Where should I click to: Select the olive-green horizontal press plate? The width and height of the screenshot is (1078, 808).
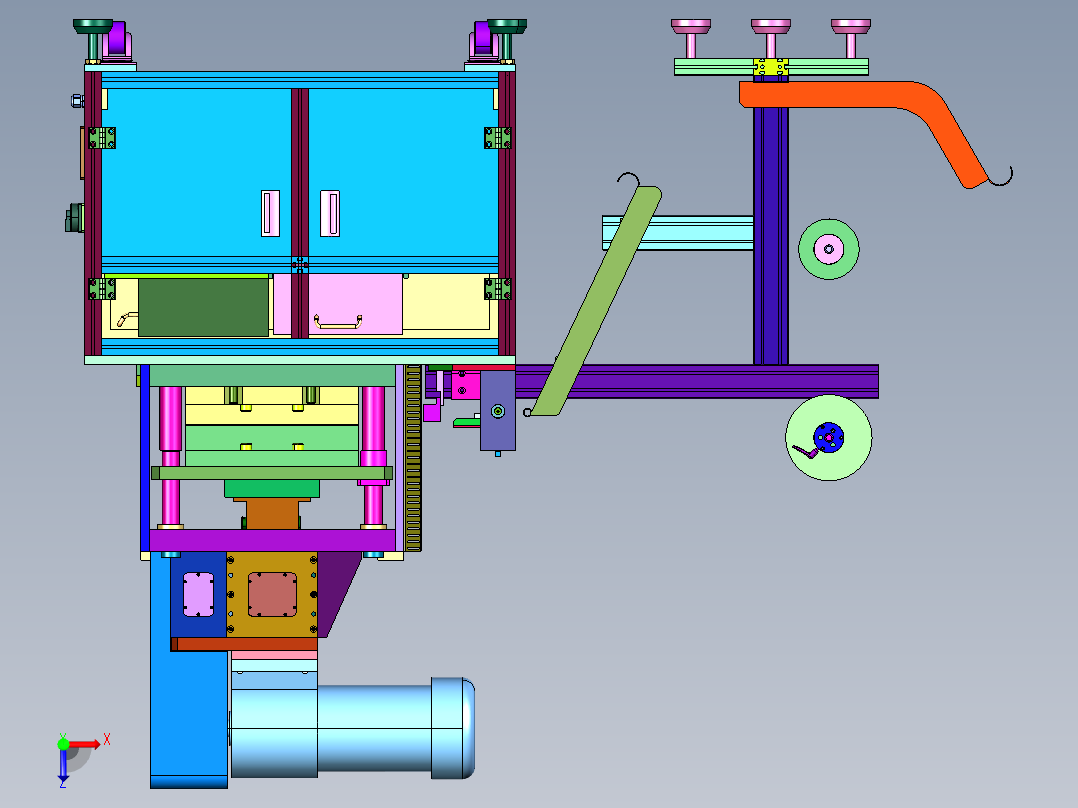pyautogui.click(x=272, y=473)
